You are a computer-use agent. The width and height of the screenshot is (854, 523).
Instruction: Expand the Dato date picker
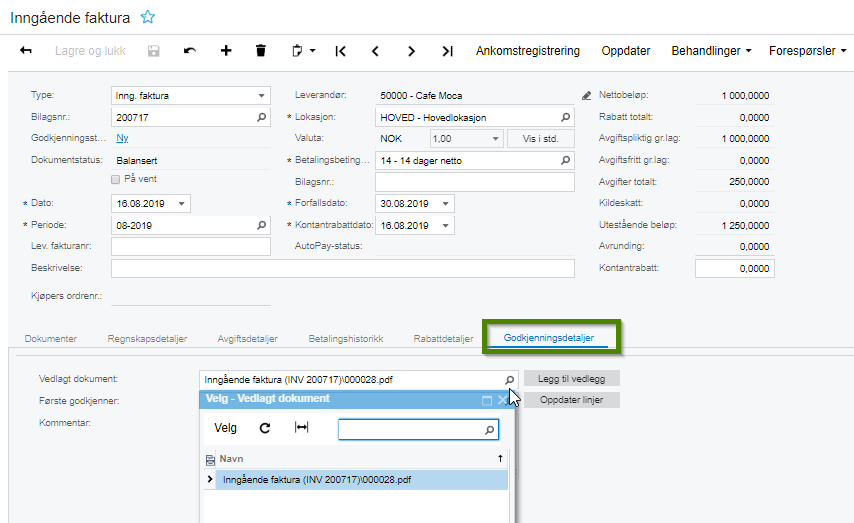(182, 204)
